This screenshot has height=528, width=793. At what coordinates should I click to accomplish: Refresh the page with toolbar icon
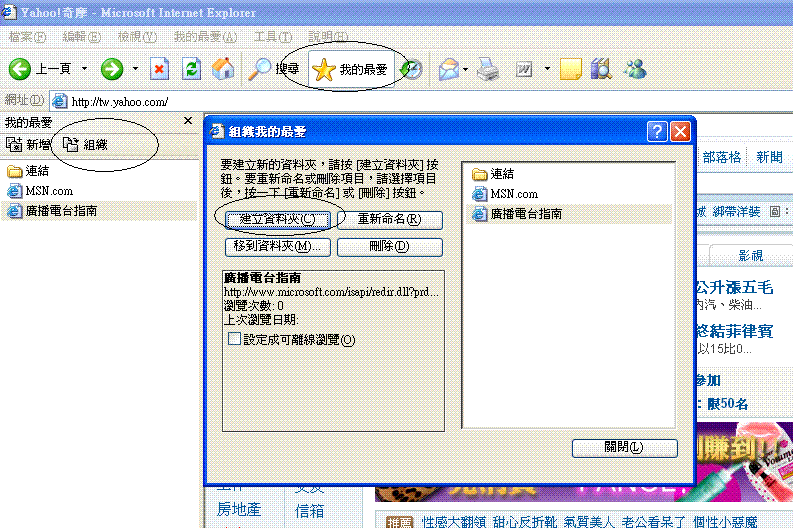coord(192,69)
